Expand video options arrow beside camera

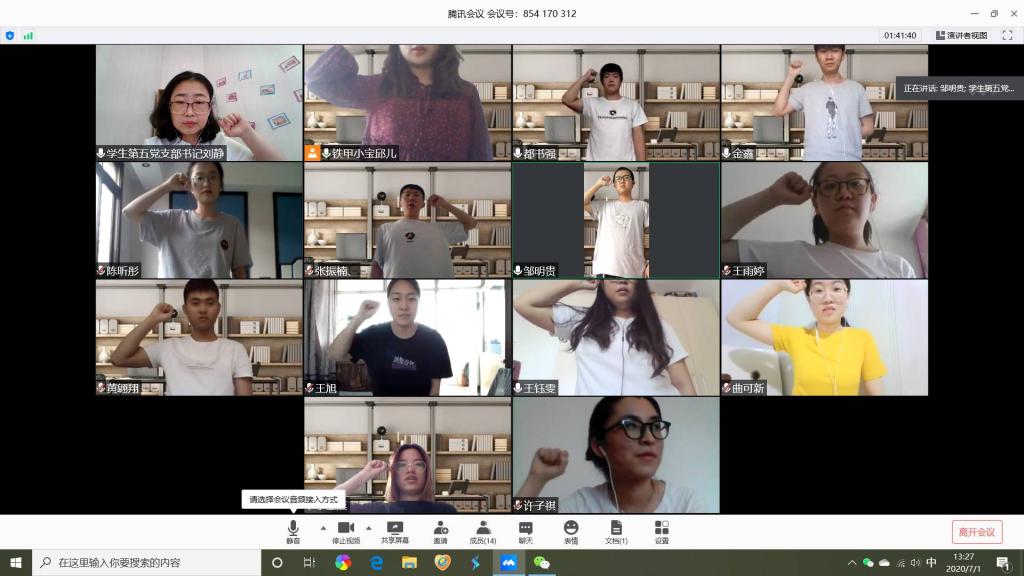click(369, 527)
